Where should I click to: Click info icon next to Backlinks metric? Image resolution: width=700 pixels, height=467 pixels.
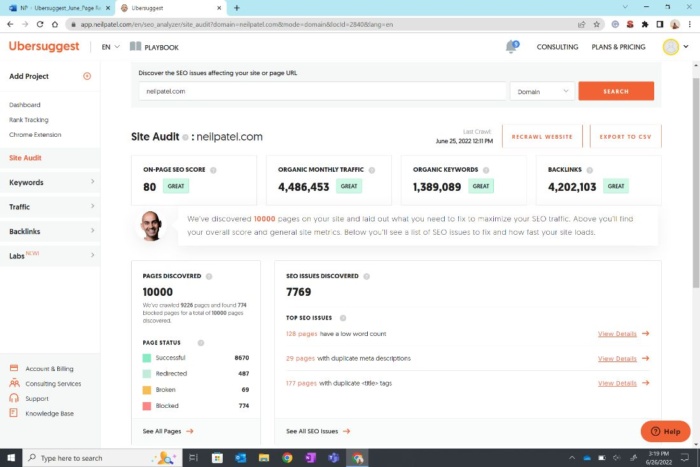pyautogui.click(x=591, y=170)
